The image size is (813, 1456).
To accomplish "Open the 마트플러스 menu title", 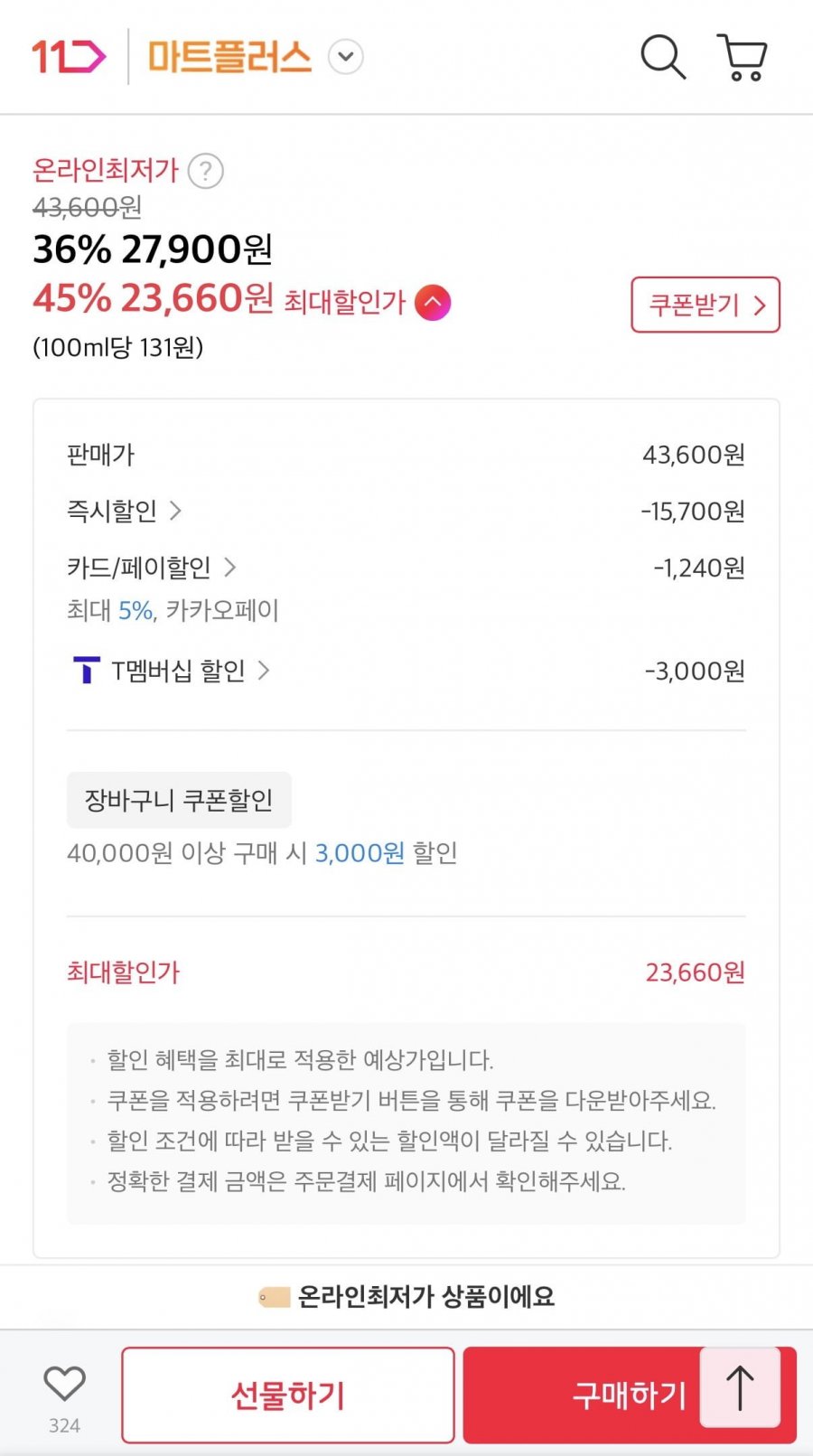I will tap(229, 57).
